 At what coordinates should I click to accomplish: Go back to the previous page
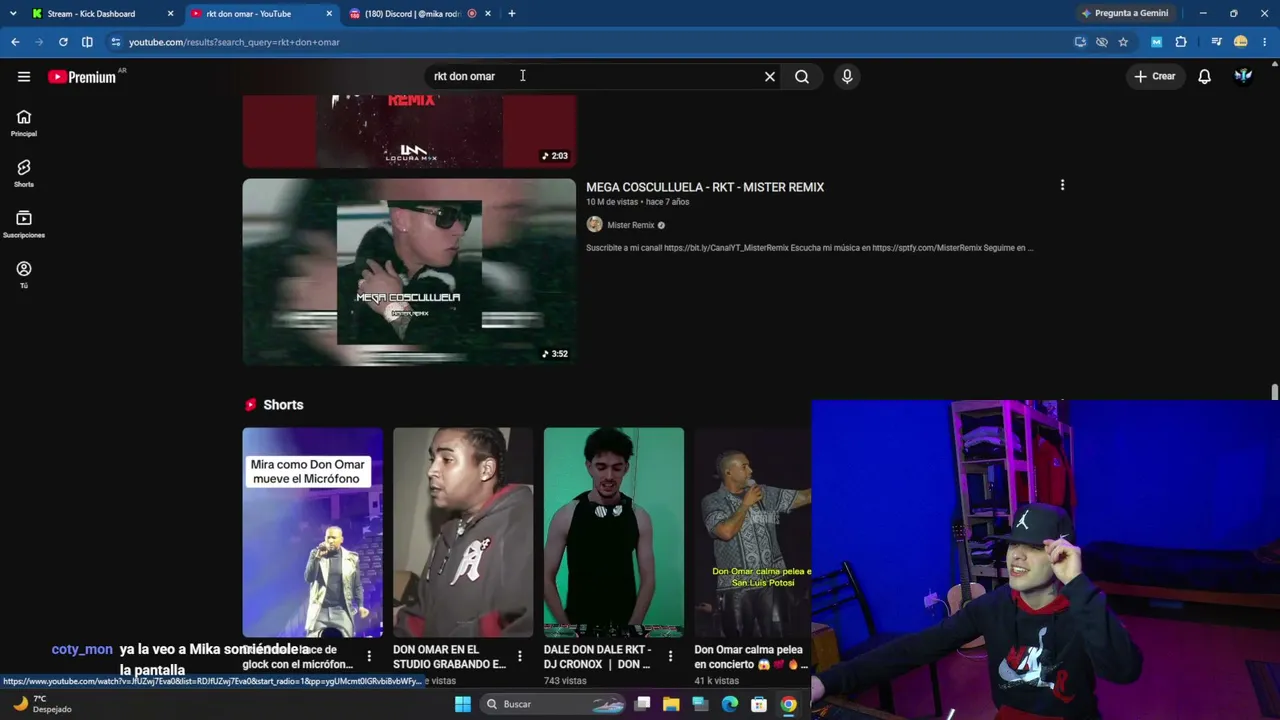point(15,42)
